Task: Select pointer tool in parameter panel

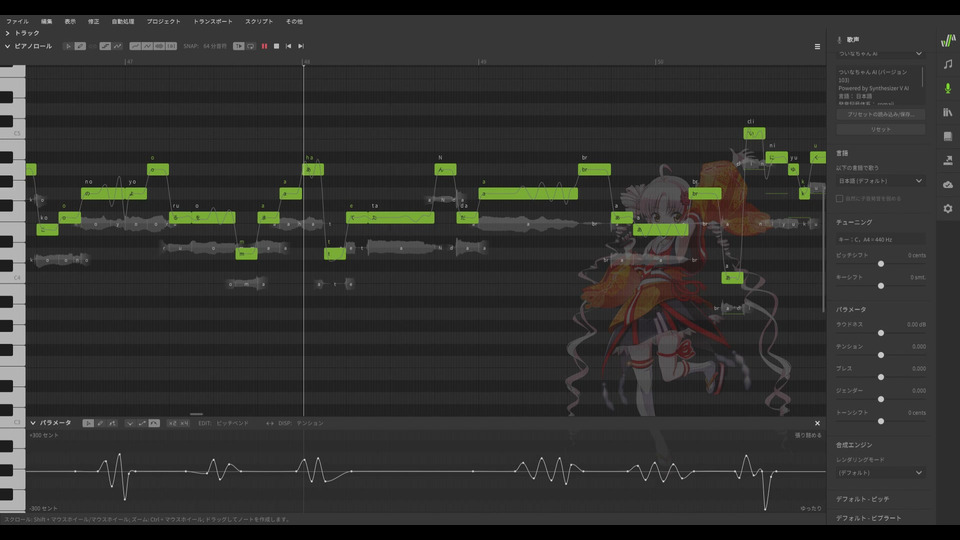Action: pos(88,423)
